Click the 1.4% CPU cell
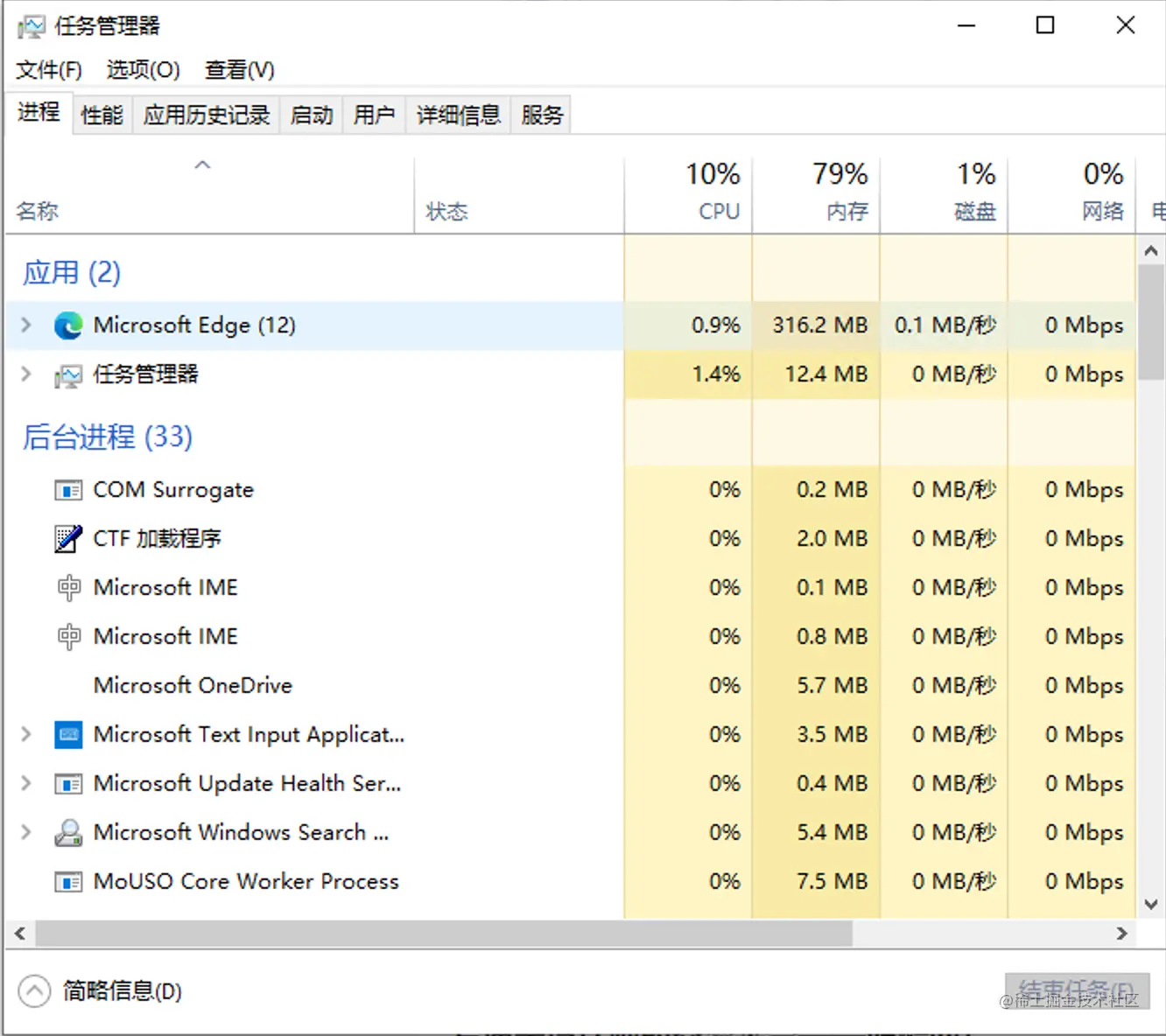1166x1036 pixels. click(x=688, y=374)
